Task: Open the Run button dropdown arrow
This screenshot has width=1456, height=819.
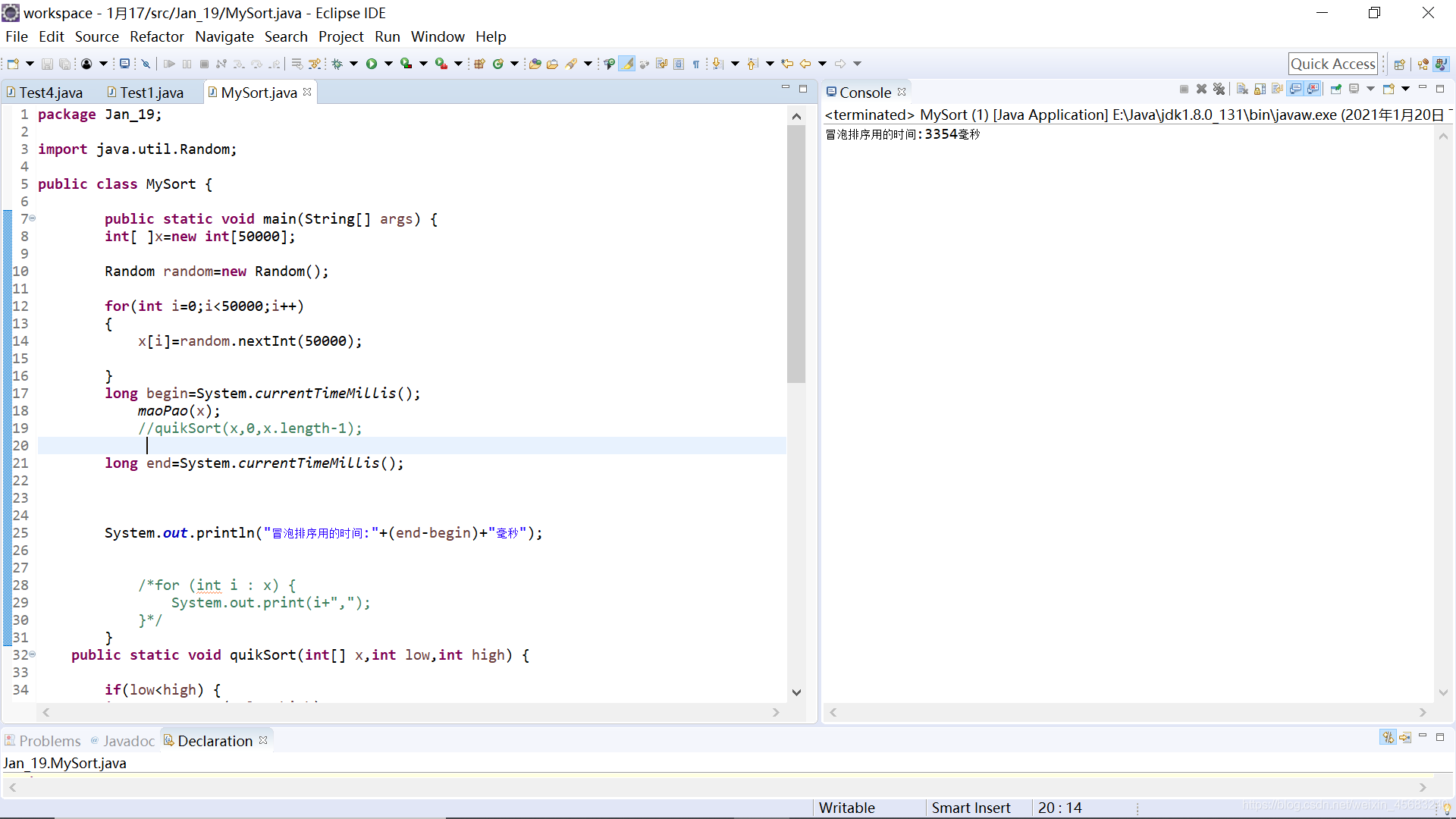Action: point(389,64)
